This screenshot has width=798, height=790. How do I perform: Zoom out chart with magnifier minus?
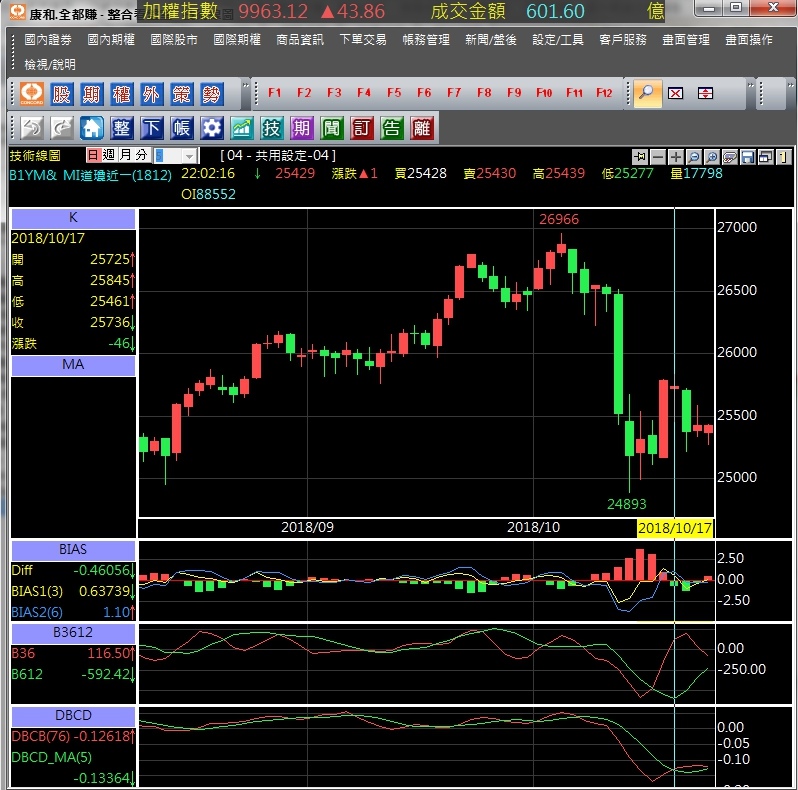694,157
